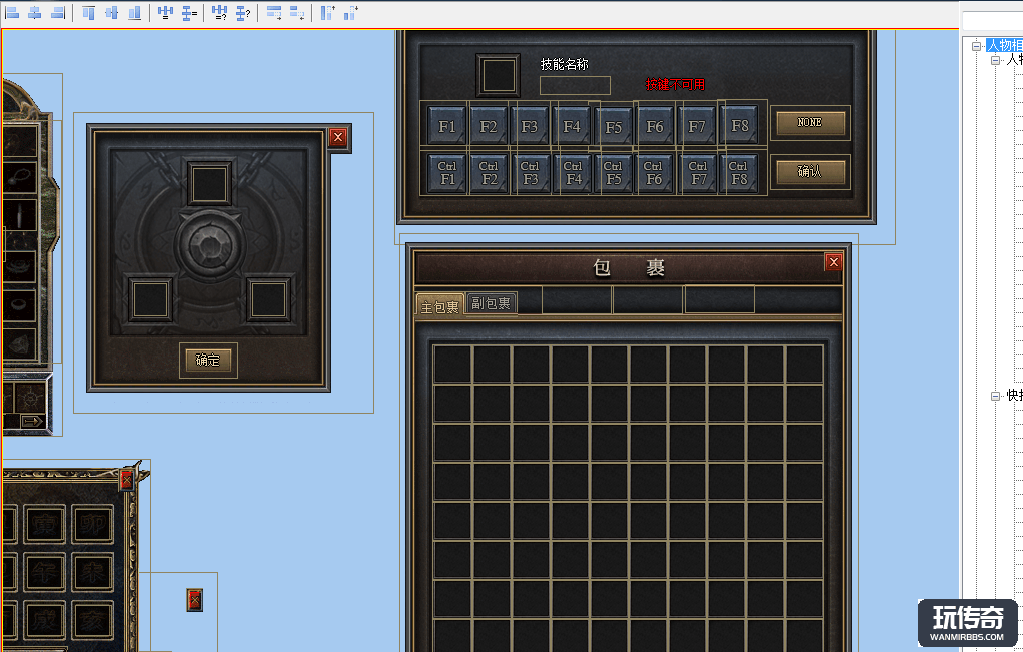Select the Ctrl F1 hotkey button
The image size is (1023, 652).
pos(447,173)
